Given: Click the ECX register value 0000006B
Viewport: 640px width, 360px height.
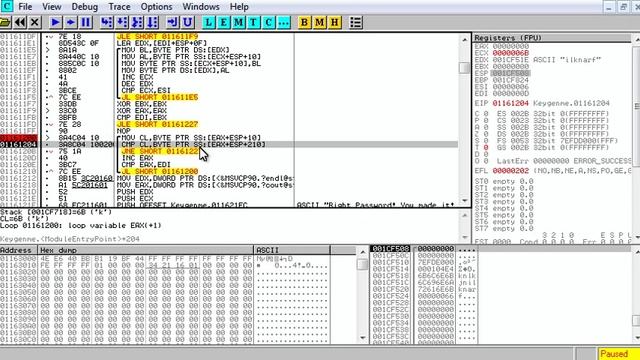Looking at the screenshot, I should 511,53.
